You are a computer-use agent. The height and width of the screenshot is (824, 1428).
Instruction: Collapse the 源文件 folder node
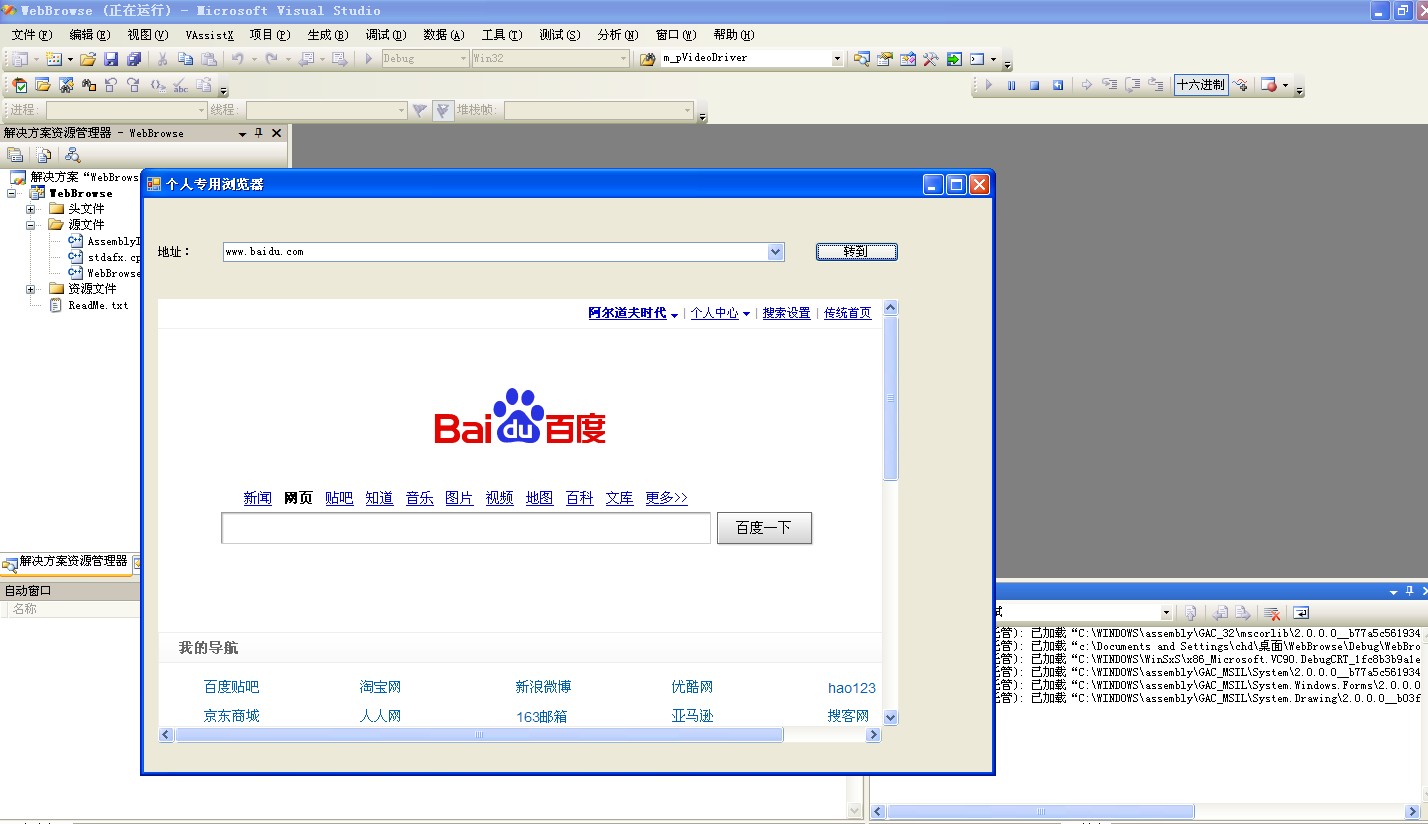[x=31, y=225]
